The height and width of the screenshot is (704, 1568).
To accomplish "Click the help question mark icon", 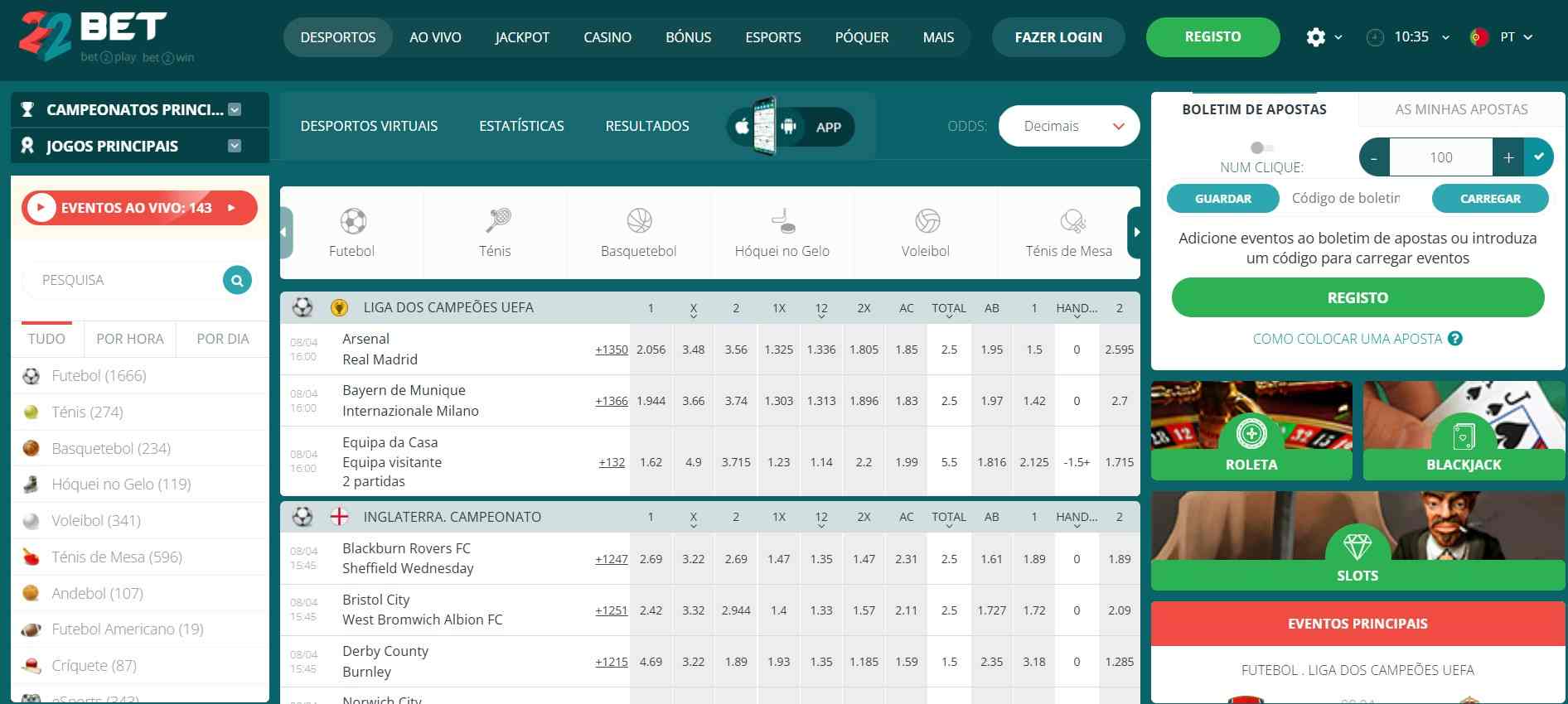I will (1455, 339).
